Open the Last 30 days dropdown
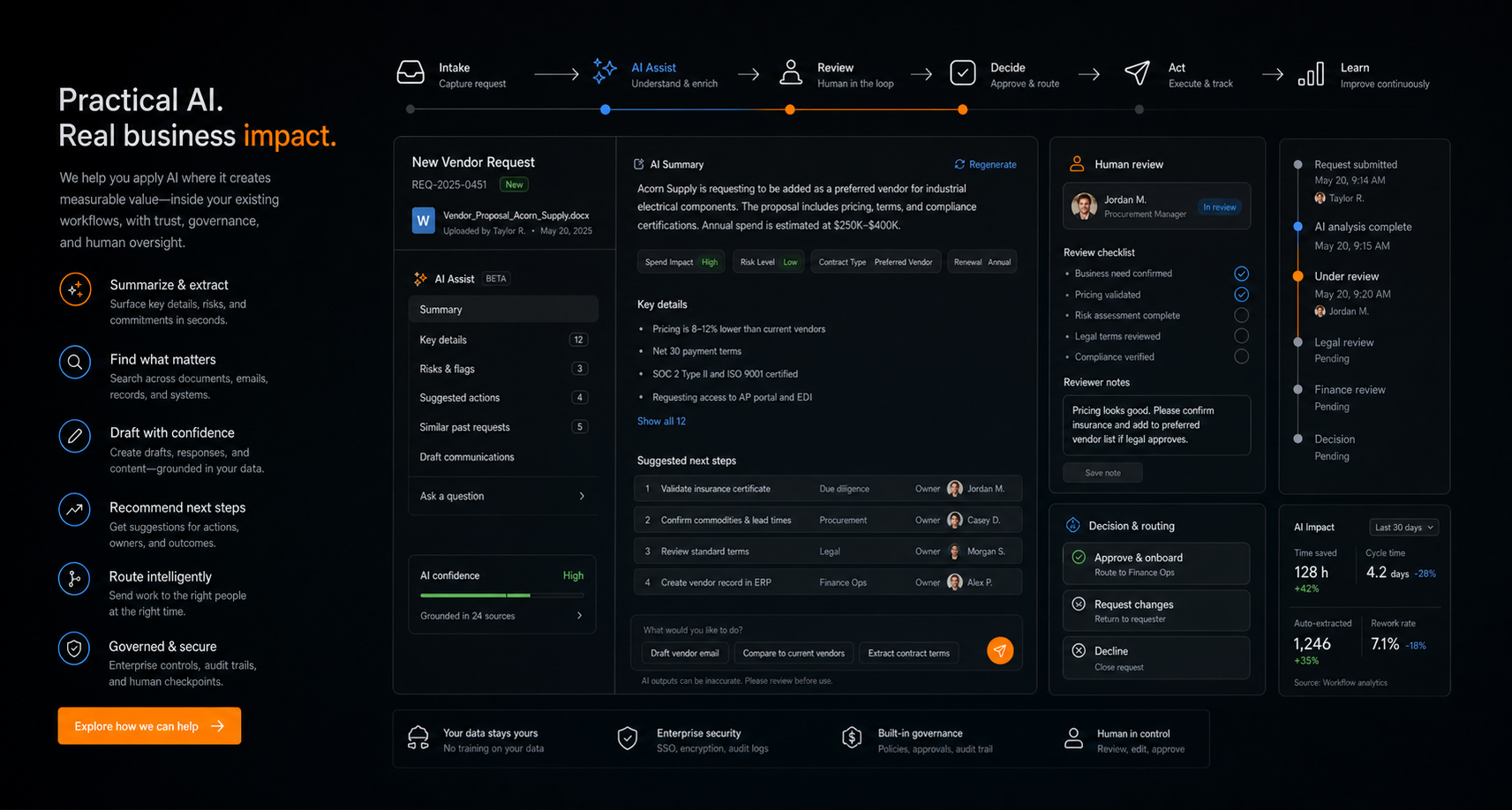This screenshot has height=810, width=1512. pyautogui.click(x=1404, y=527)
